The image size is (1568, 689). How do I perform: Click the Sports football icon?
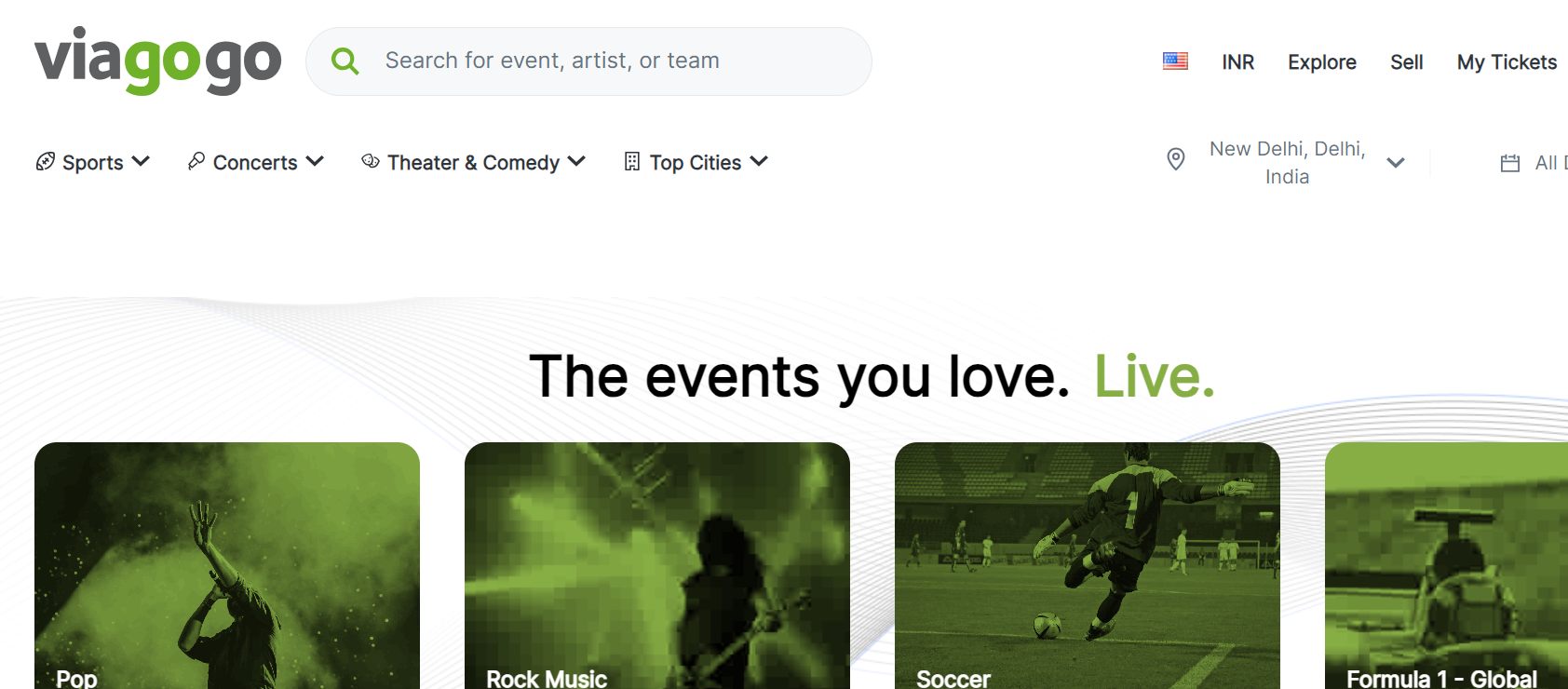pyautogui.click(x=44, y=161)
